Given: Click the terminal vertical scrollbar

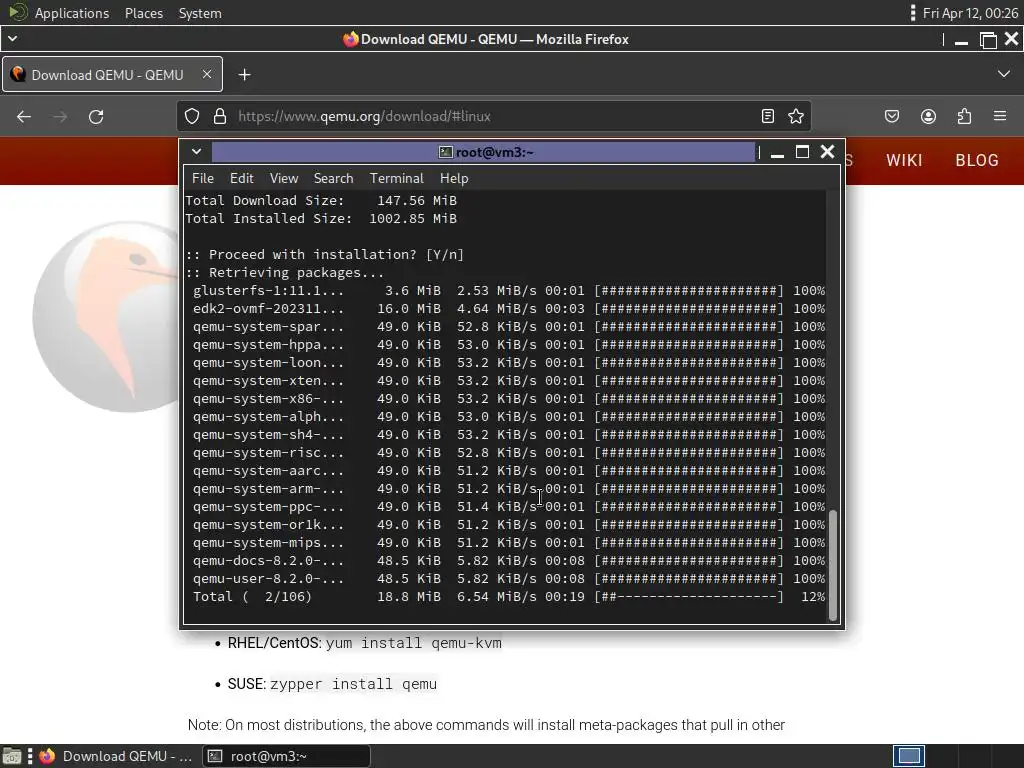Looking at the screenshot, I should [x=833, y=564].
